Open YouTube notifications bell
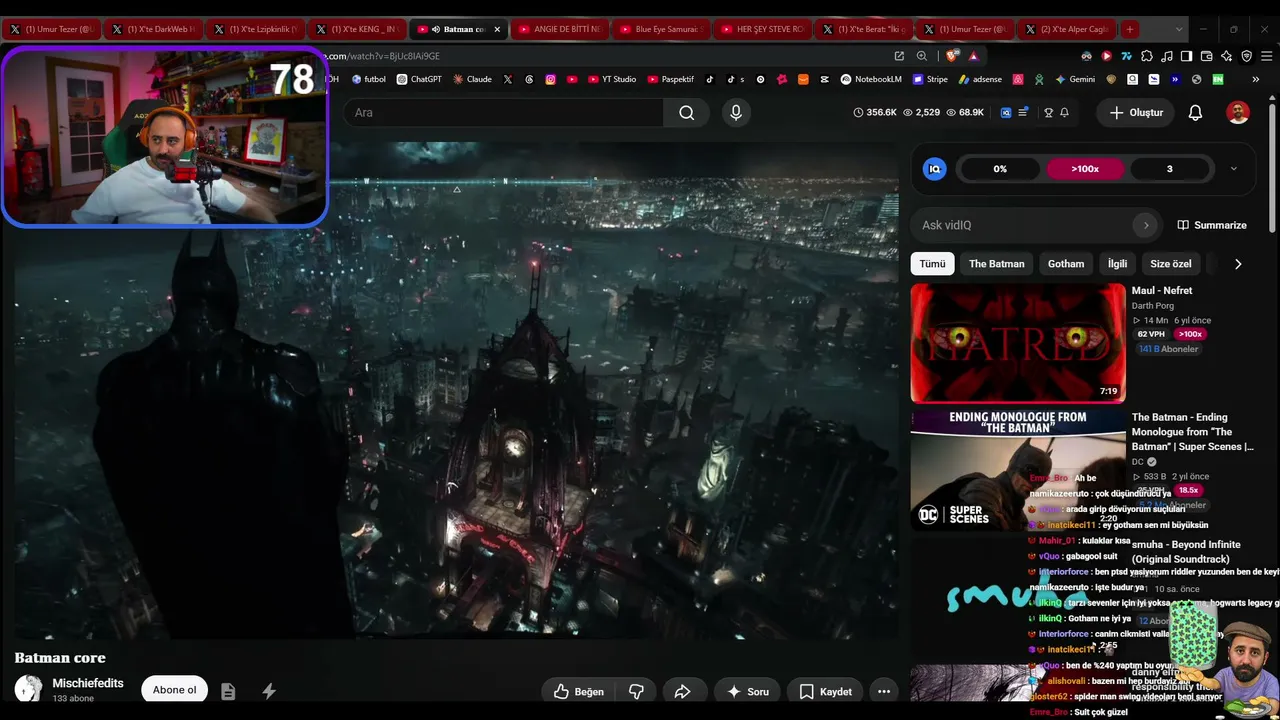Image resolution: width=1280 pixels, height=720 pixels. tap(1195, 113)
